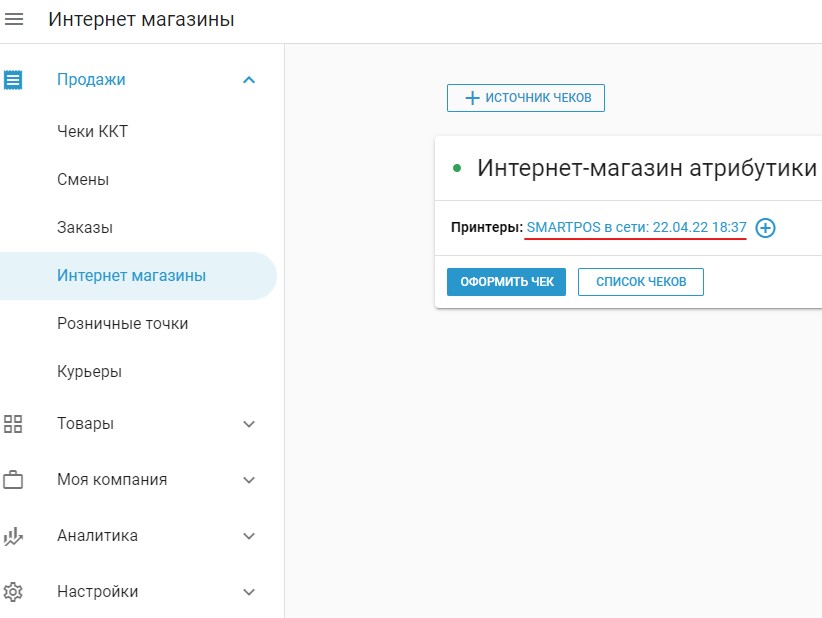Collapse the Продажи section chevron
Viewport: 822px width, 618px height.
coord(249,80)
